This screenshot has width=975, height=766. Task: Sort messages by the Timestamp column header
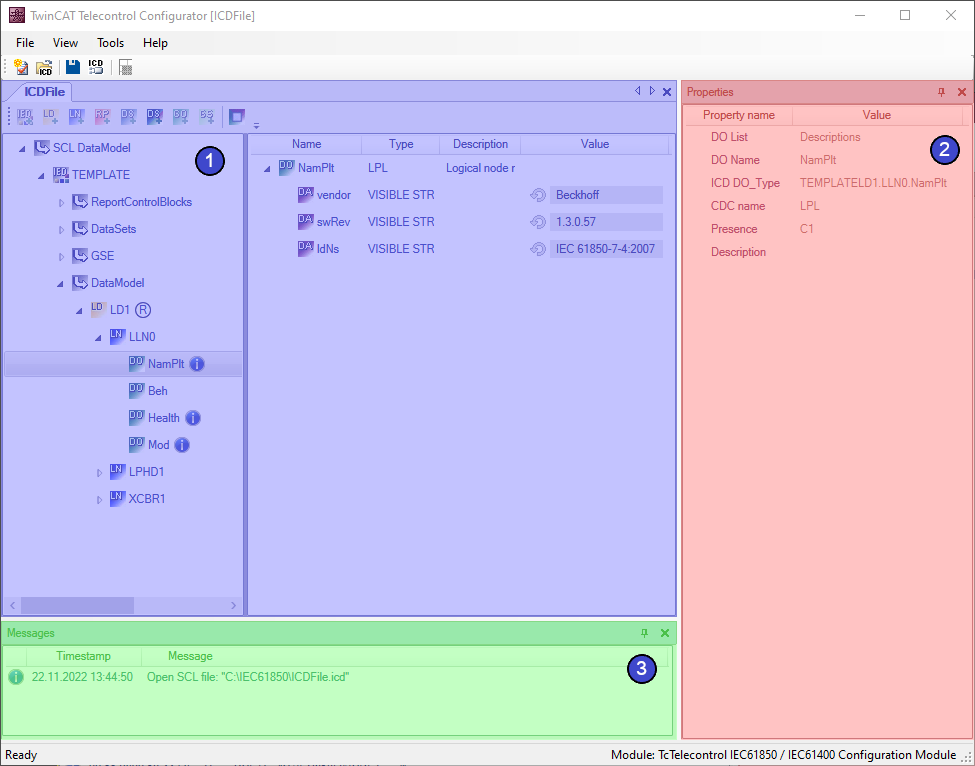(x=83, y=656)
